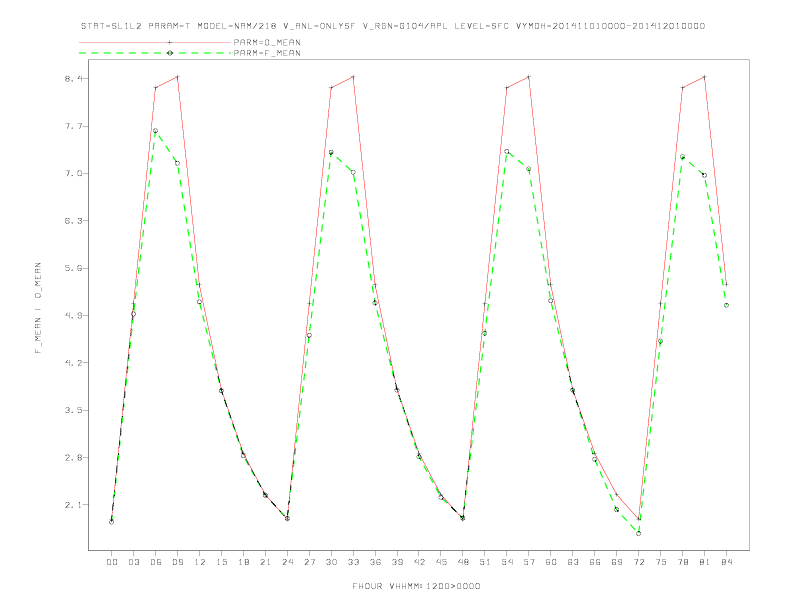
Task: Click the 42 forecast hour tick label
Action: (x=419, y=562)
